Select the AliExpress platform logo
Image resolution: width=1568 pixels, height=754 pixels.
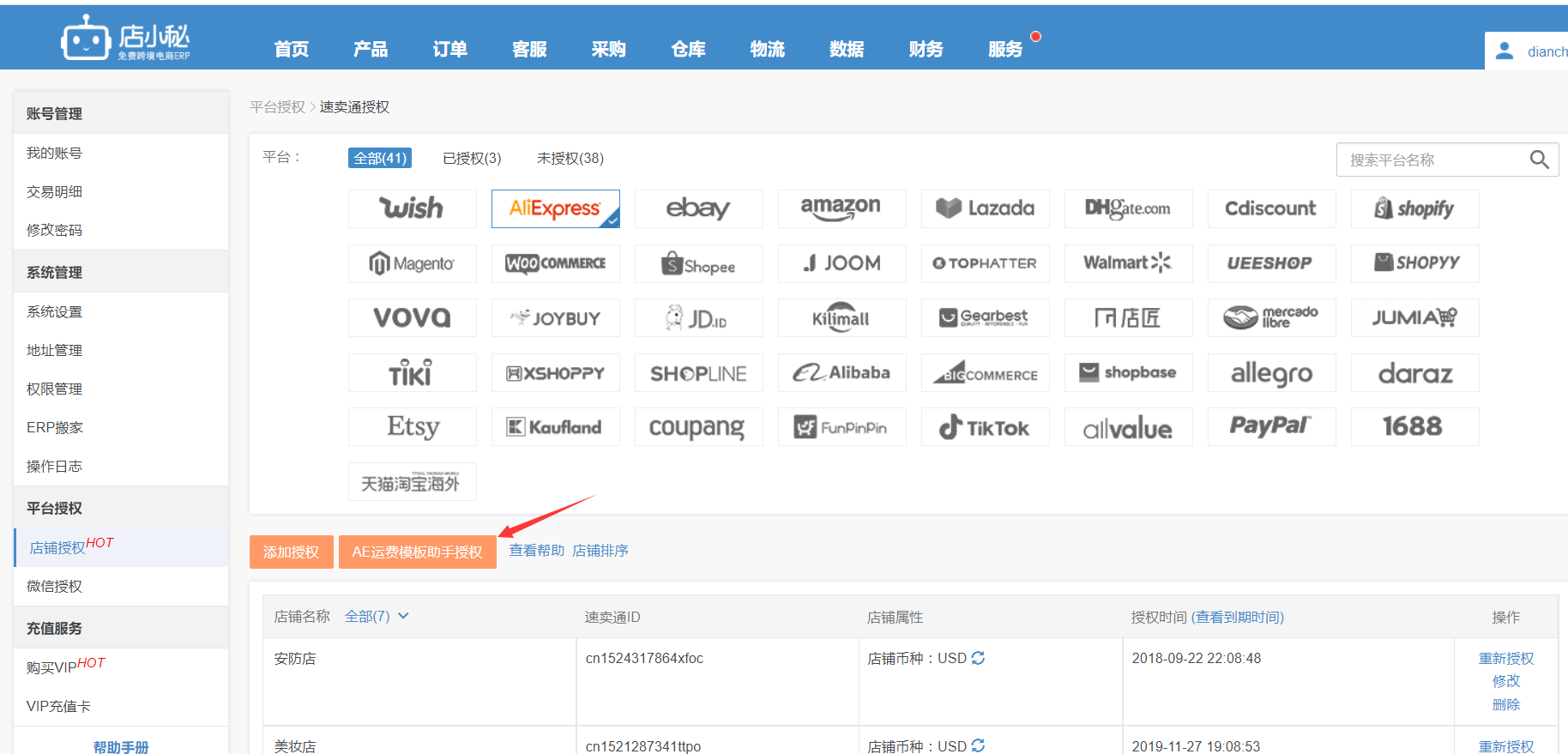pyautogui.click(x=555, y=208)
